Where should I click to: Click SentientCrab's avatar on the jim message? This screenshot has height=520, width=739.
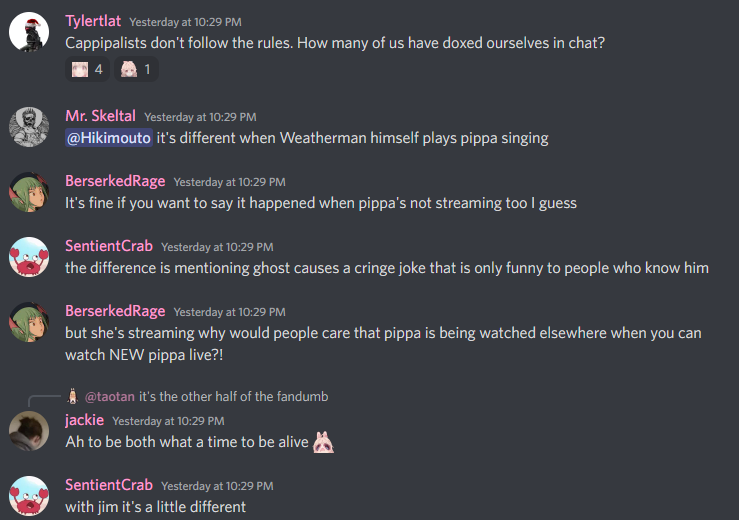point(29,496)
